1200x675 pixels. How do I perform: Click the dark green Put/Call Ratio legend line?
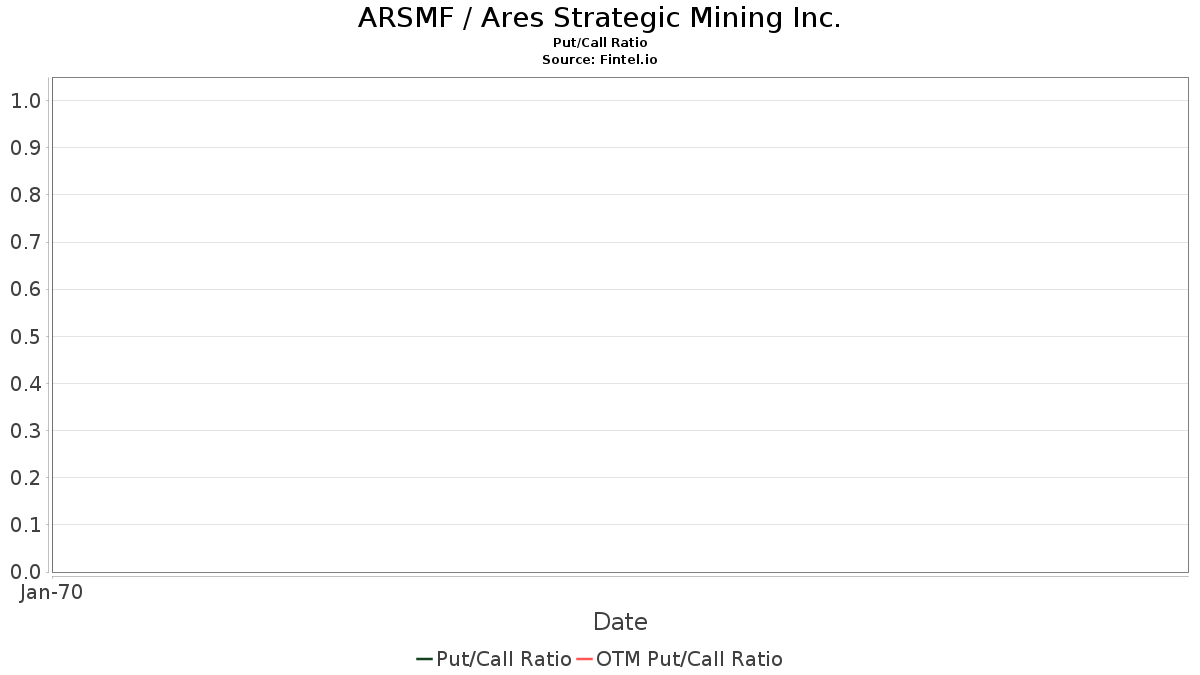click(x=424, y=659)
